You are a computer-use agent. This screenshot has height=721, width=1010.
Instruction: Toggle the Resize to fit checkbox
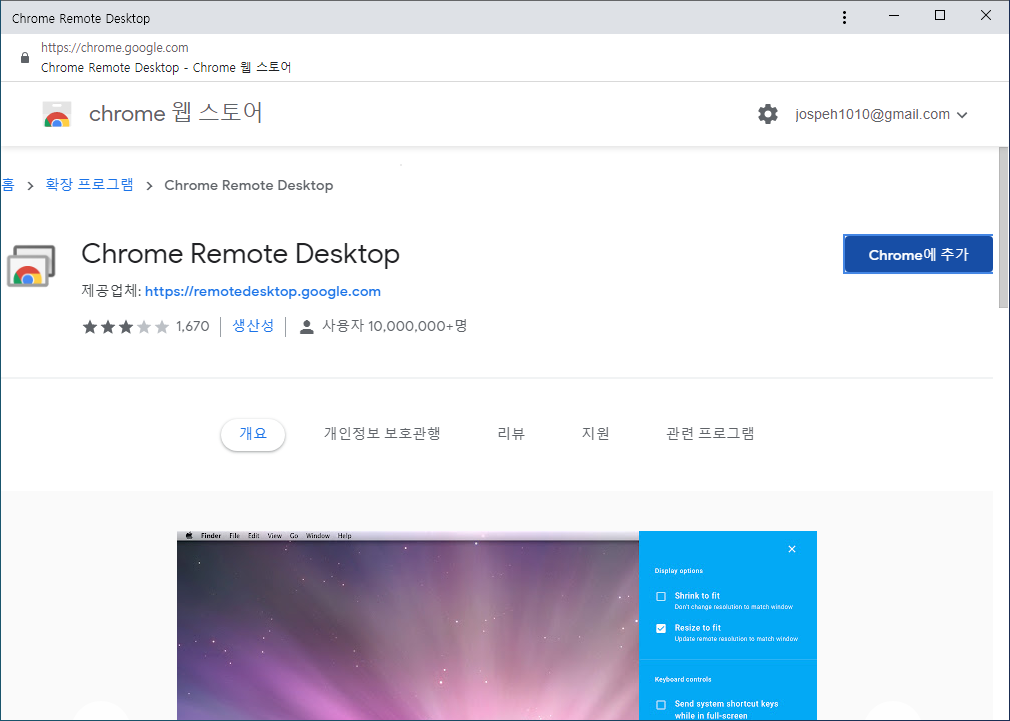point(661,628)
